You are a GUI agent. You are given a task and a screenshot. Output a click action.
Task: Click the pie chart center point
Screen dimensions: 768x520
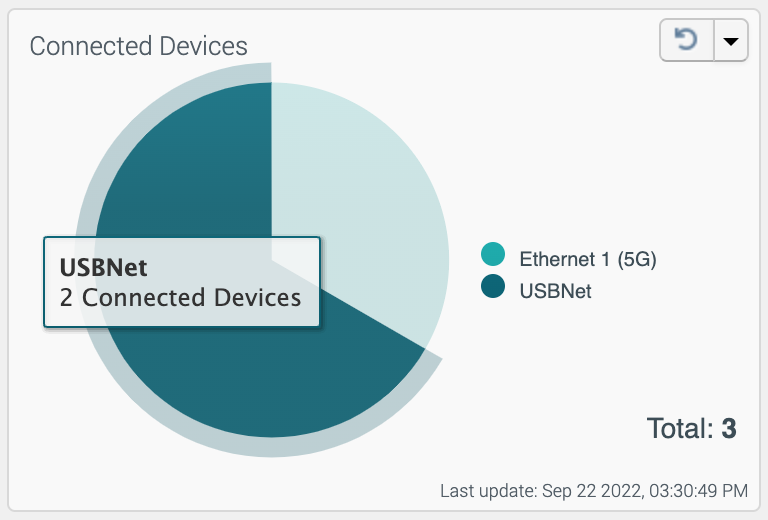point(271,259)
